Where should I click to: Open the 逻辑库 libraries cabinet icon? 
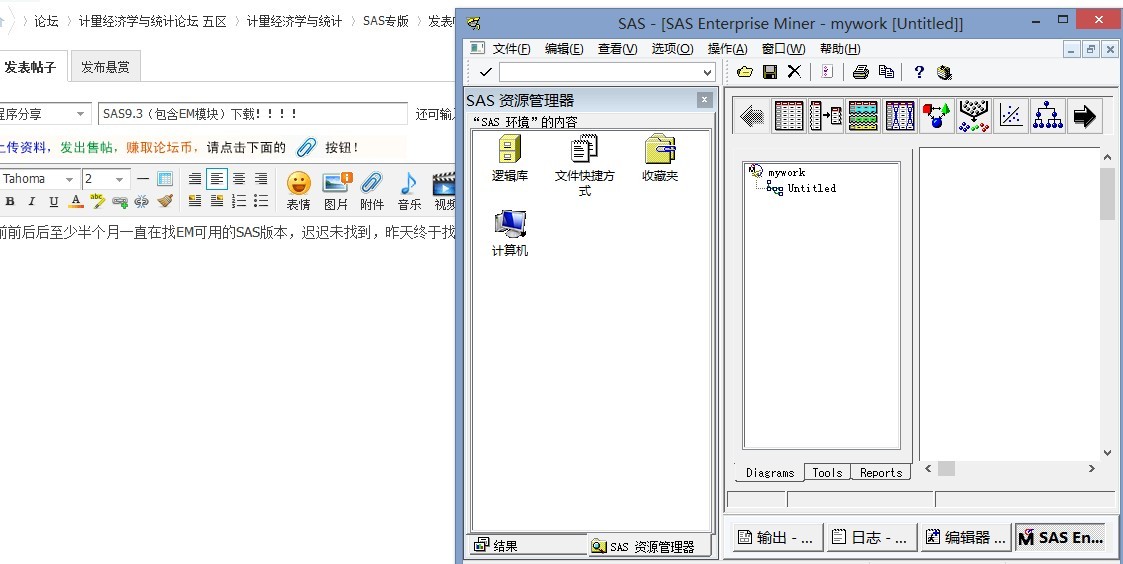509,149
